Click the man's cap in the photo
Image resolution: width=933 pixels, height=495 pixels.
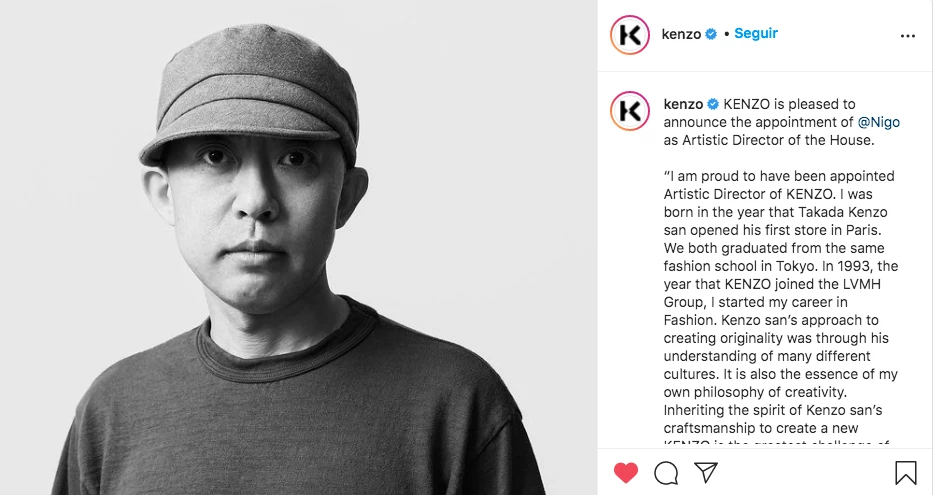250,95
